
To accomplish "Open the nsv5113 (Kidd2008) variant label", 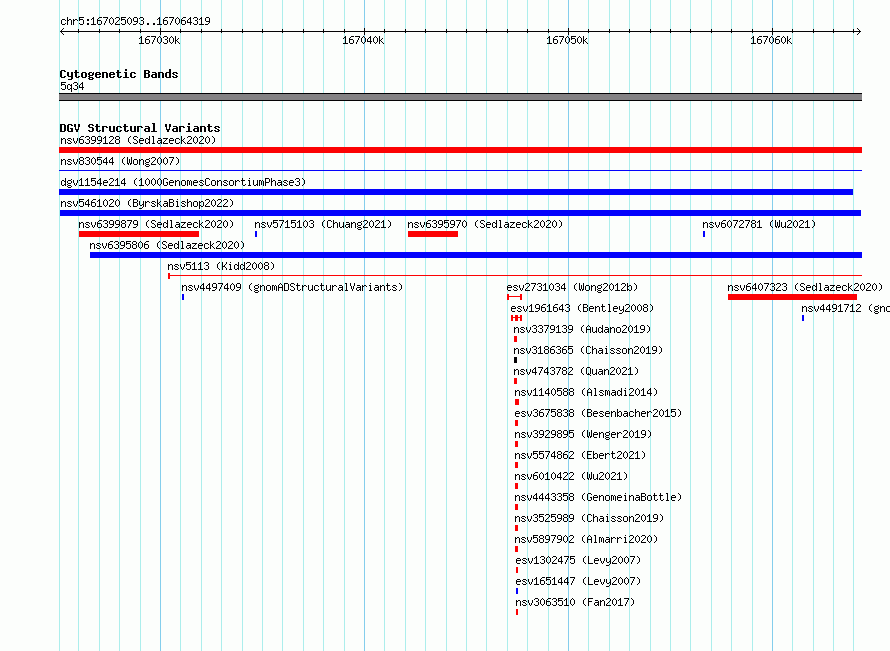I will tap(221, 266).
